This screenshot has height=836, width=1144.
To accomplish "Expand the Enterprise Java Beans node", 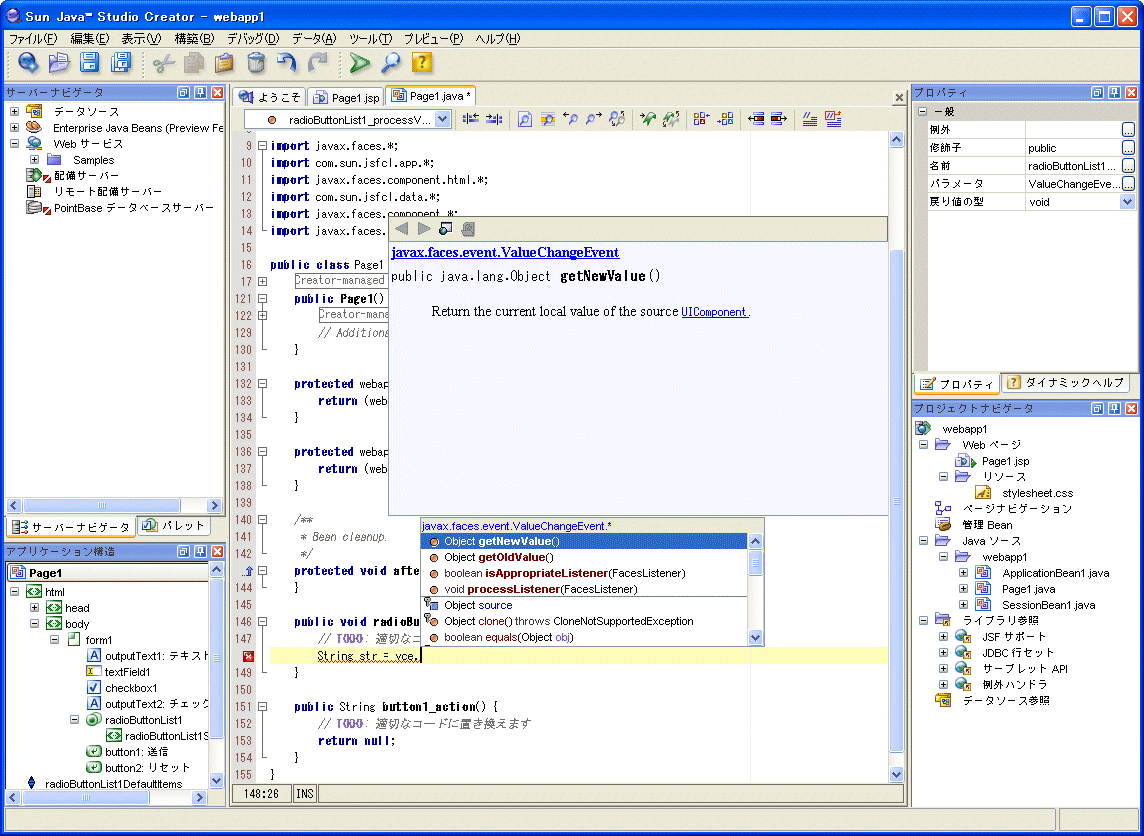I will pos(14,128).
